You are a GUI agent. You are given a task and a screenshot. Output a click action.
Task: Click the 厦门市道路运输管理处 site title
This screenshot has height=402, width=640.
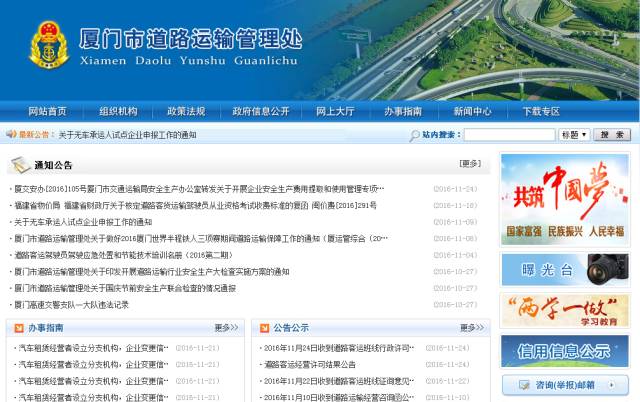(x=190, y=39)
